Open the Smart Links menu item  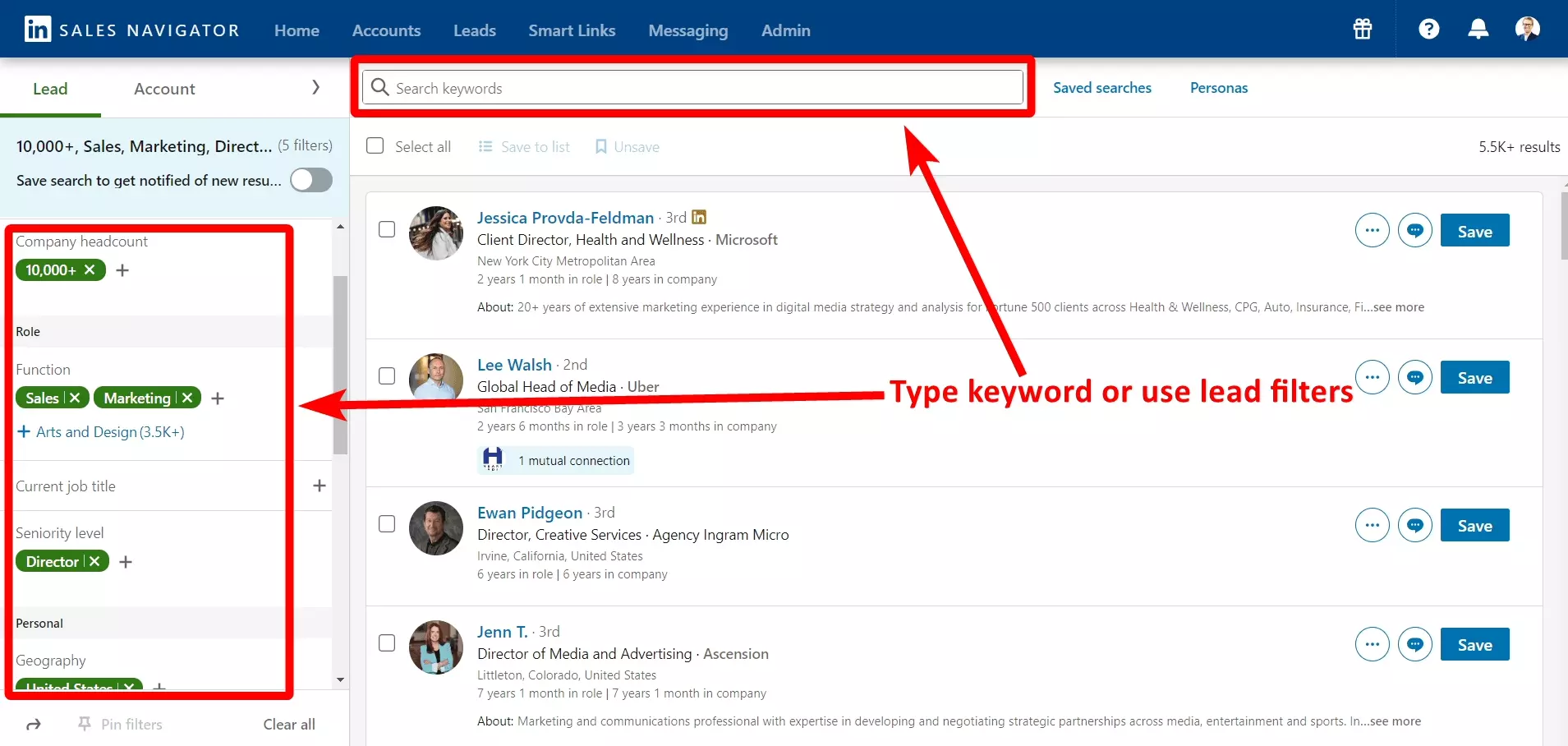coord(572,30)
